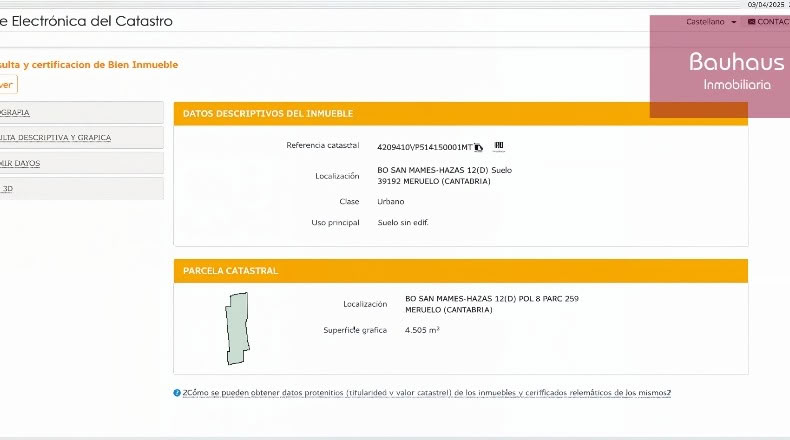Open the CARTOGRAFIA sidebar option
The width and height of the screenshot is (790, 440).
coord(81,112)
